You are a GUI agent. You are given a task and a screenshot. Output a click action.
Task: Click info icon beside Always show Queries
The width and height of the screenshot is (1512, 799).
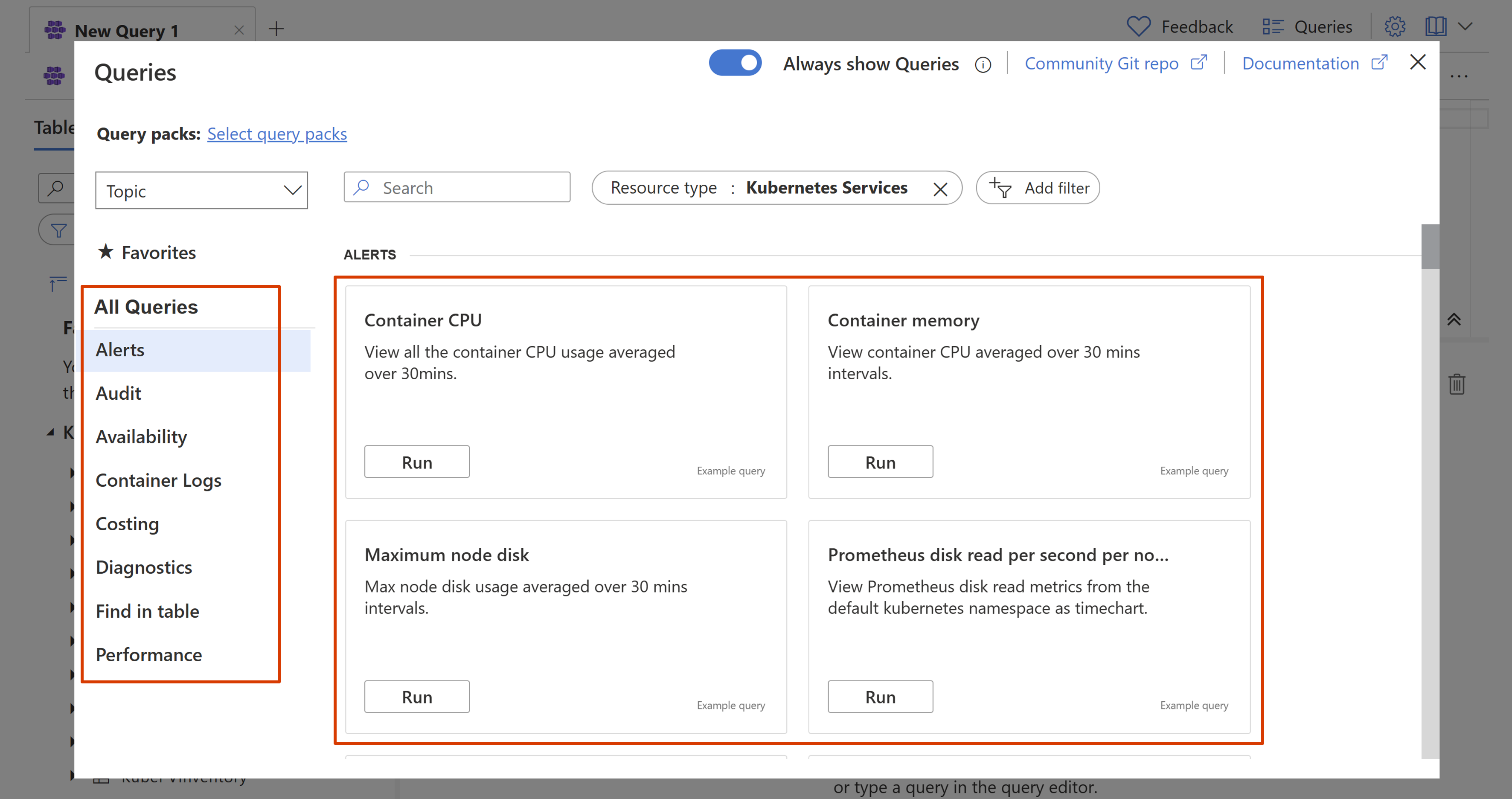tap(983, 64)
